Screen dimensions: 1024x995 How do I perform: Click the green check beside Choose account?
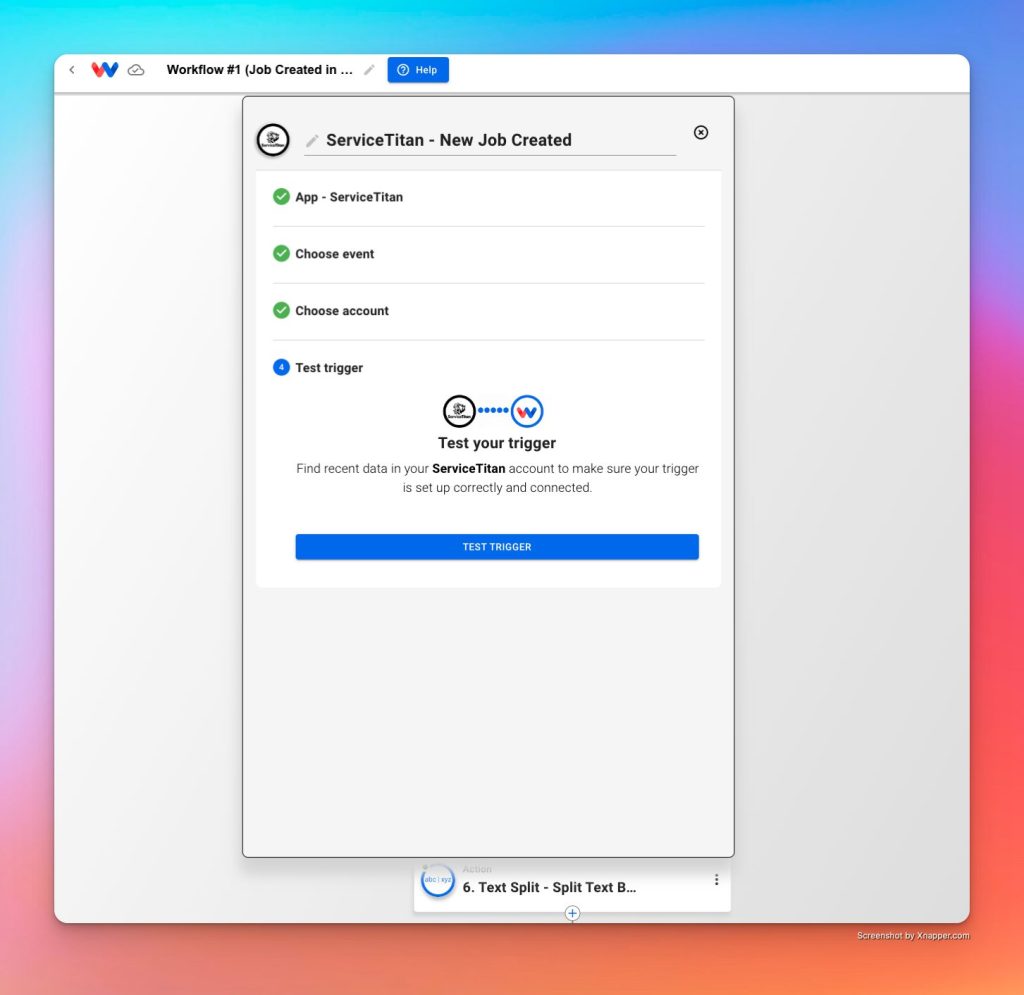tap(281, 310)
